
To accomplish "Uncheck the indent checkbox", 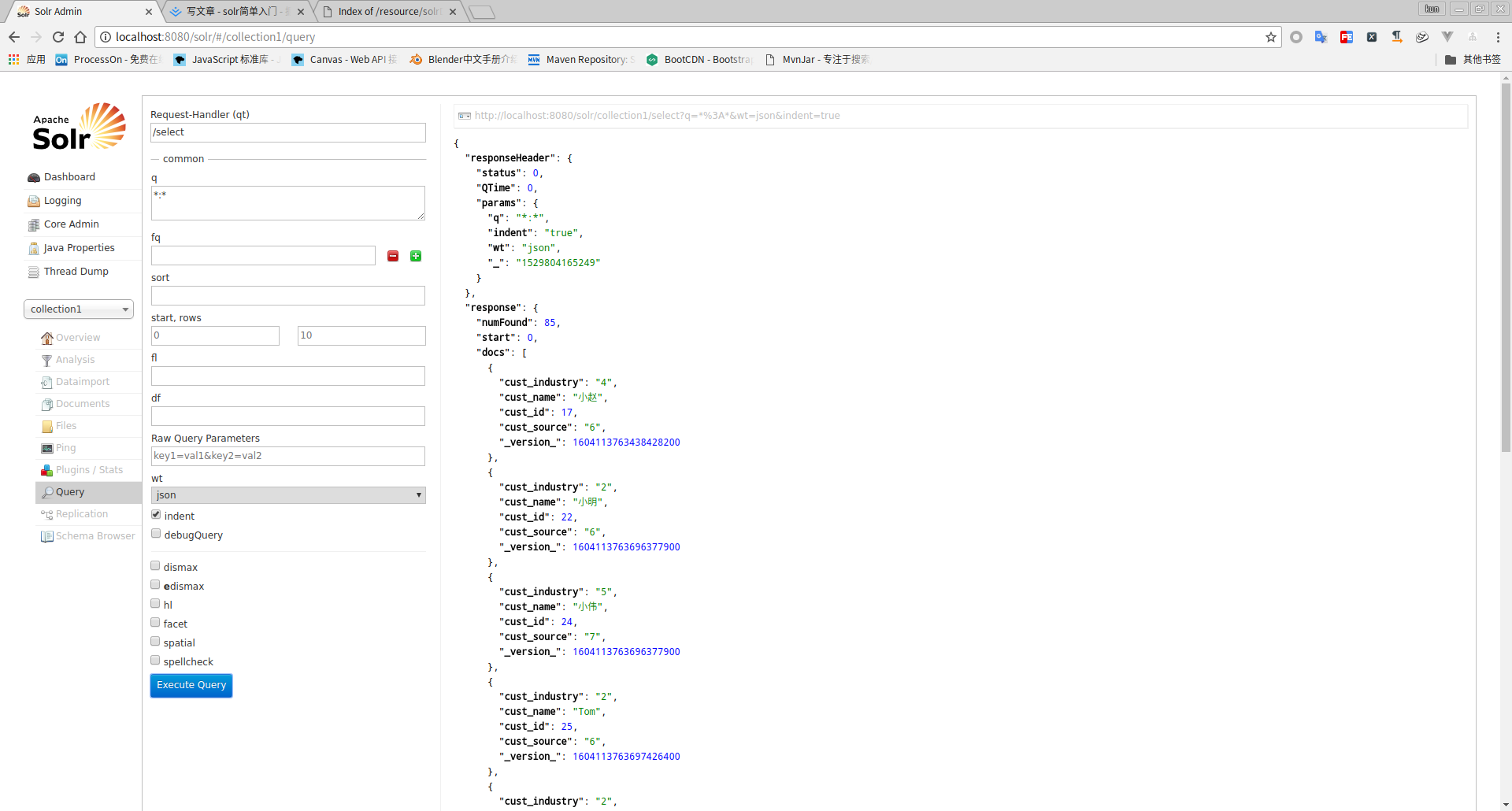I will (156, 515).
